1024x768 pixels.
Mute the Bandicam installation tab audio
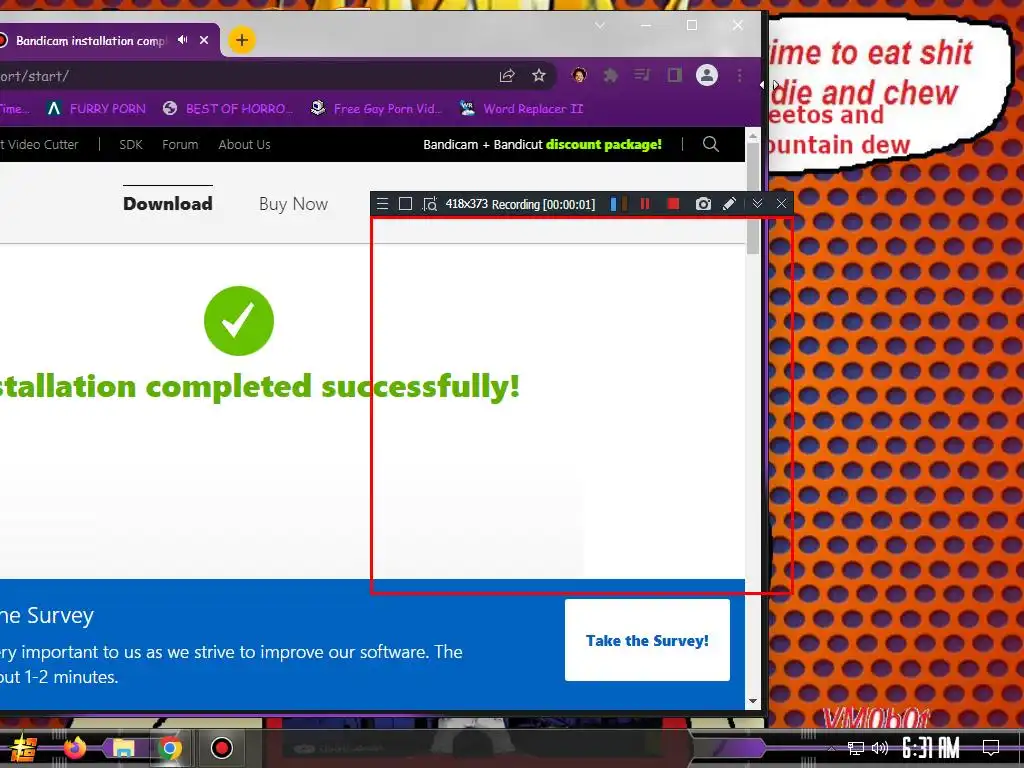[183, 40]
